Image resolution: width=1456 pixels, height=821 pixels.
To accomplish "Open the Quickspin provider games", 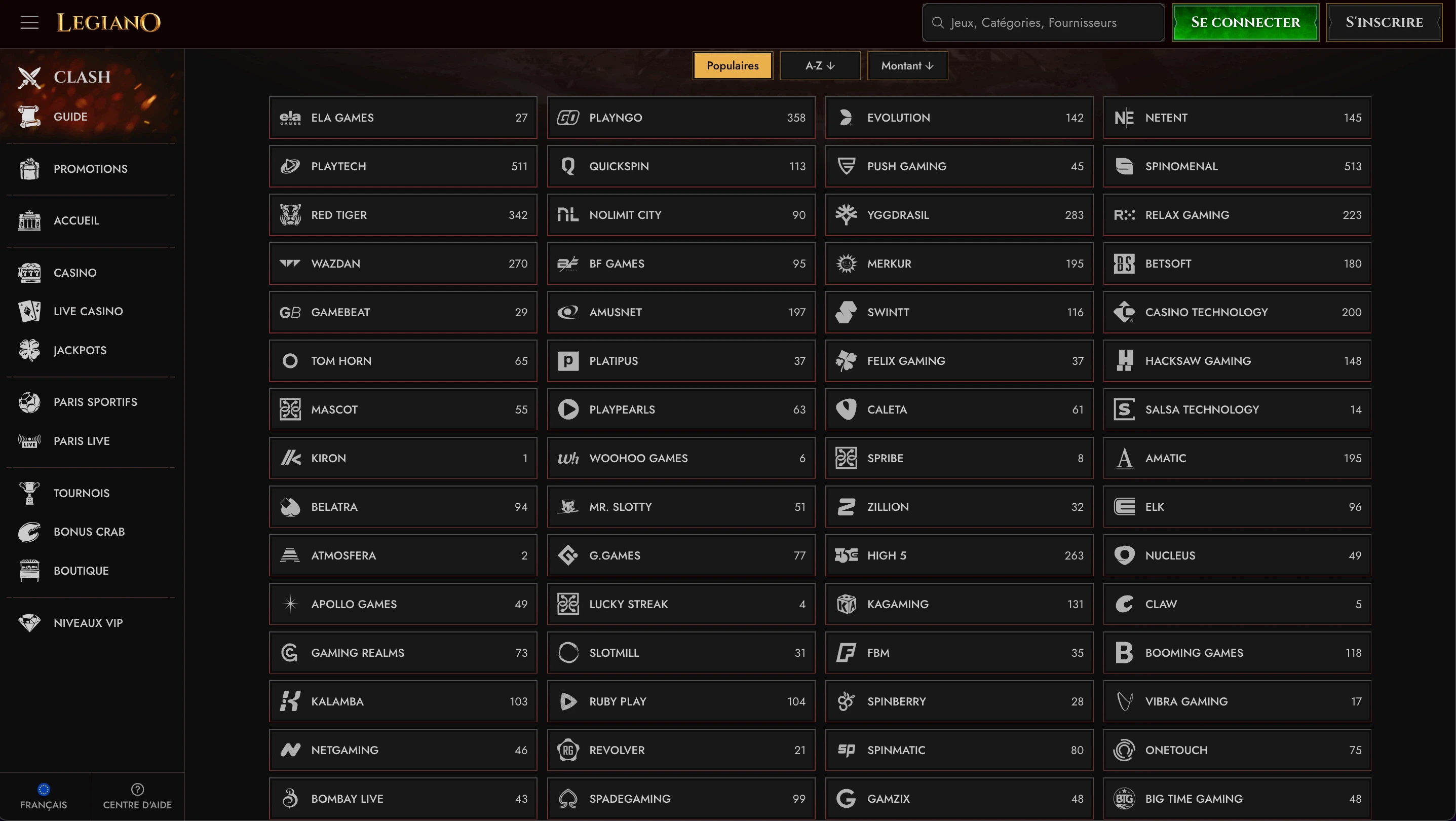I will (681, 166).
